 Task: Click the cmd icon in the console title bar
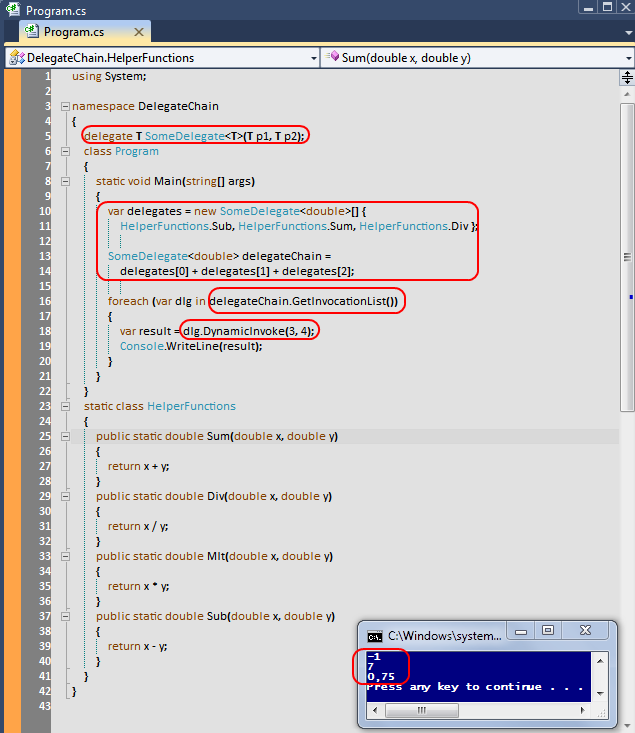375,635
